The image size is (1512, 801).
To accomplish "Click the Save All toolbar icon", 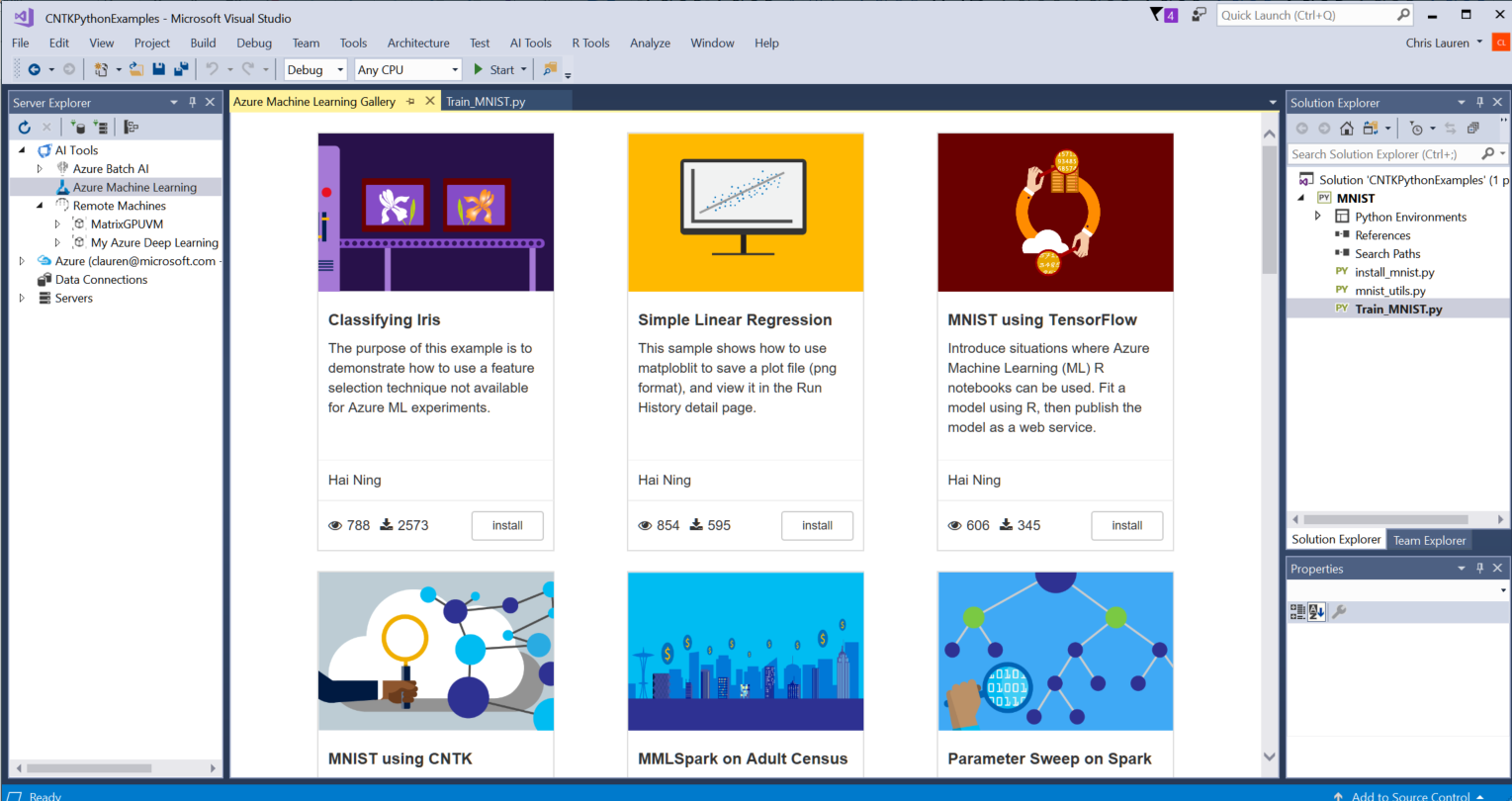I will pyautogui.click(x=181, y=69).
